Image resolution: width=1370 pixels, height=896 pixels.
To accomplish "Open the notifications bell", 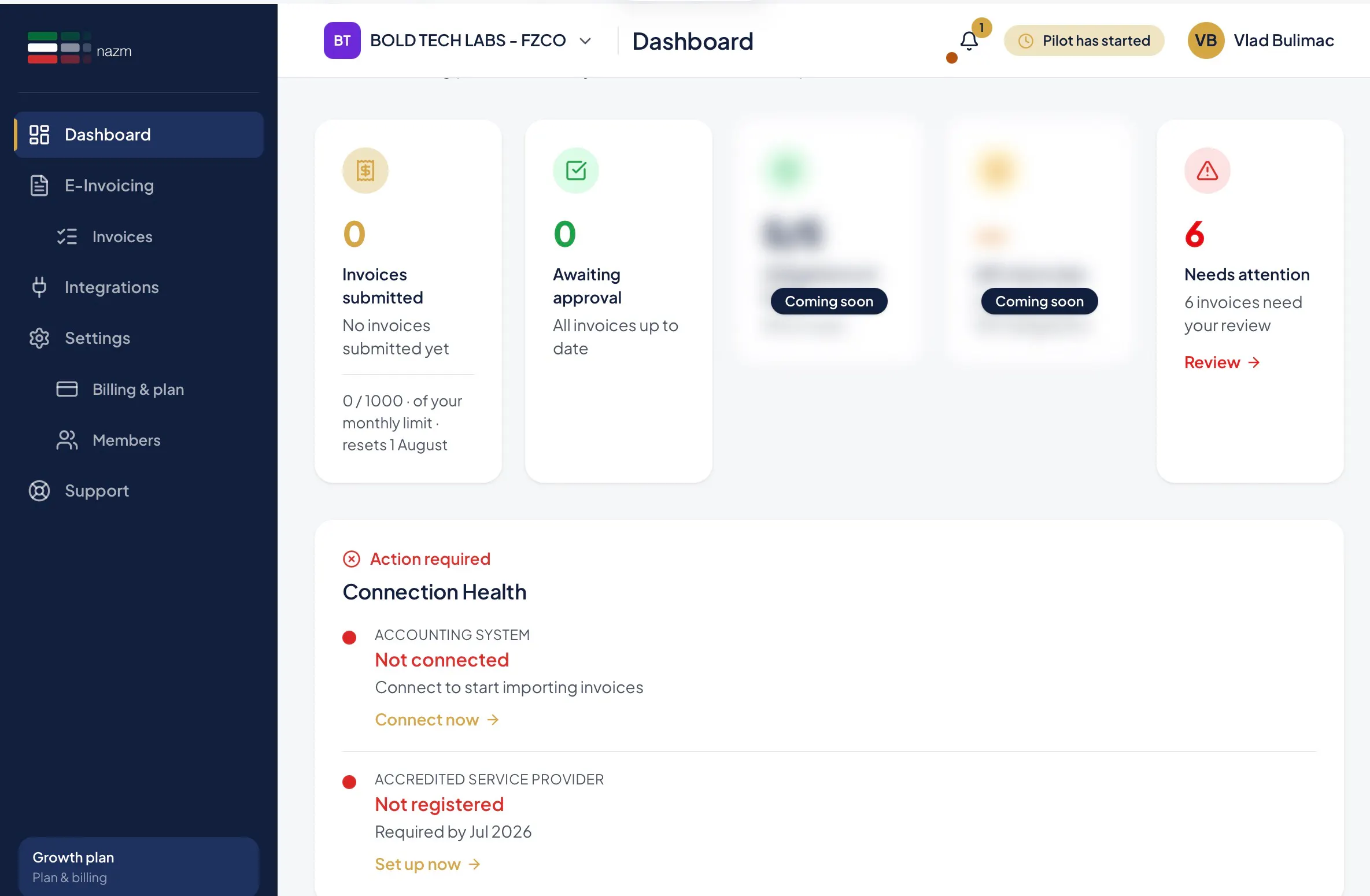I will click(x=969, y=41).
